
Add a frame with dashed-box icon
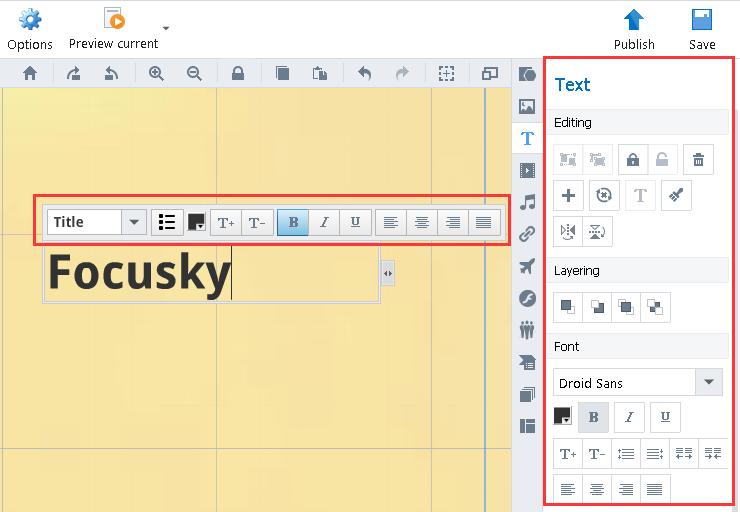446,73
